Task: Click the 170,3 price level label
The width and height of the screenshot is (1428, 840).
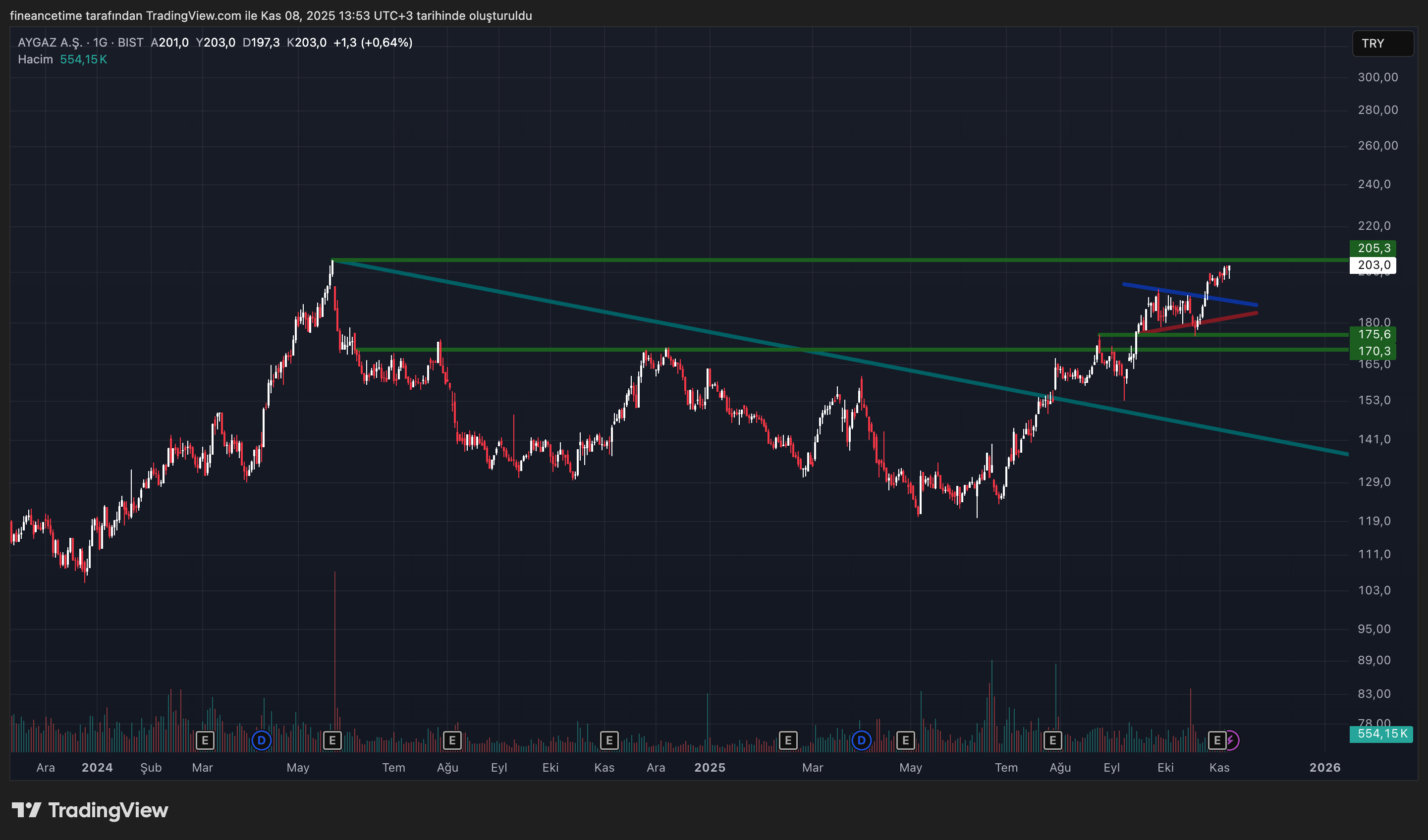Action: [1373, 351]
